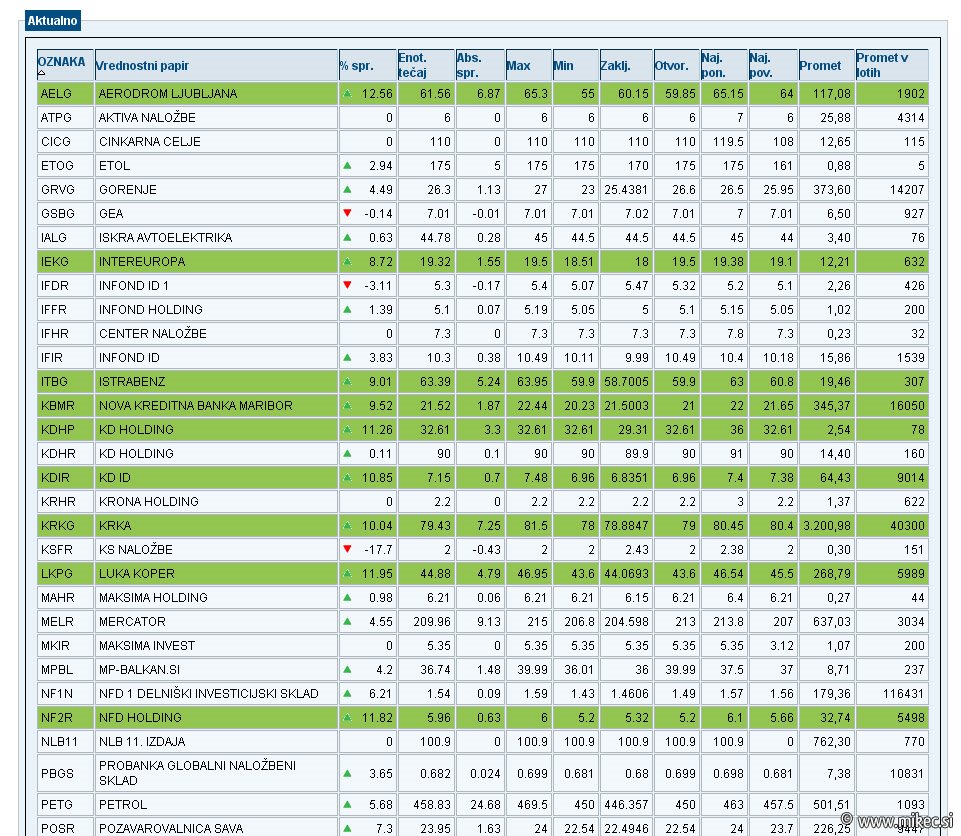Click red down arrow in KSFR row

coord(348,549)
